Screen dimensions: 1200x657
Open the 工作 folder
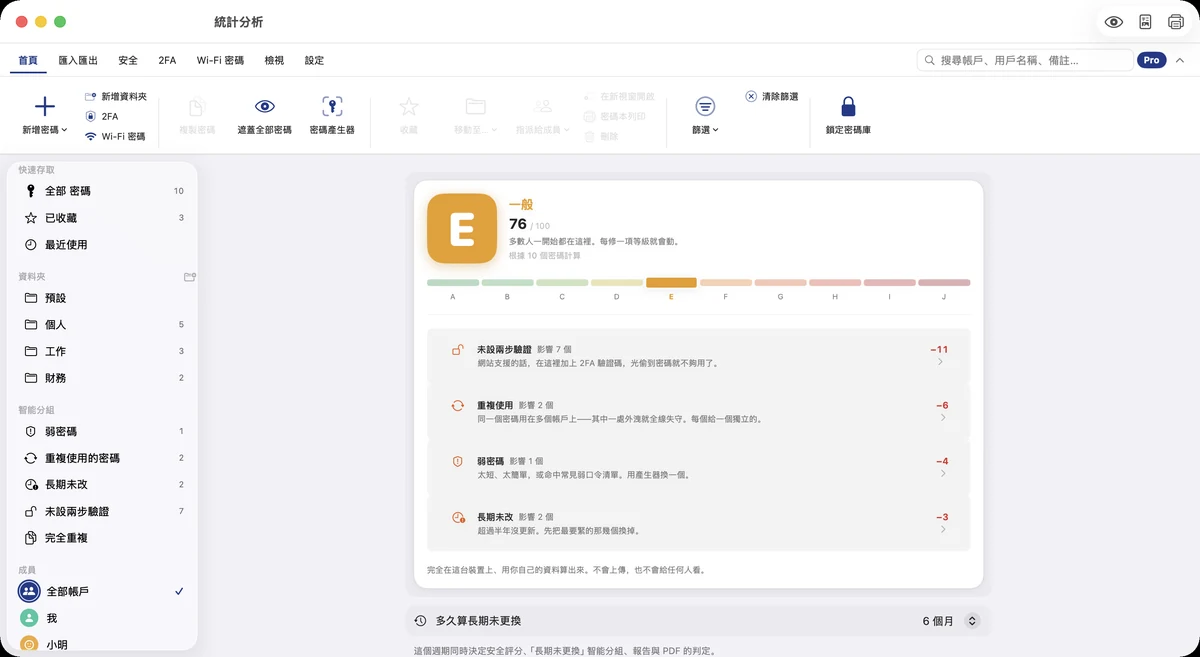[x=103, y=352]
